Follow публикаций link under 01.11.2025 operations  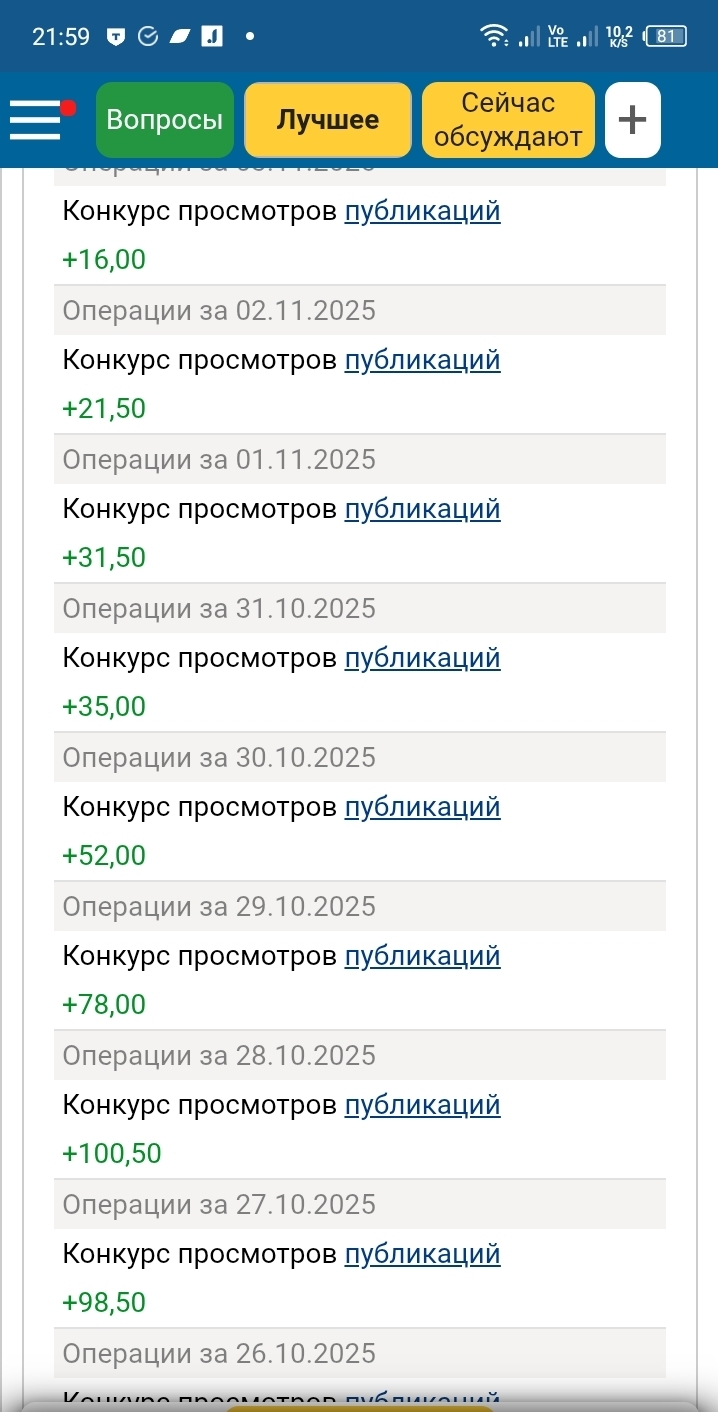pyautogui.click(x=422, y=509)
